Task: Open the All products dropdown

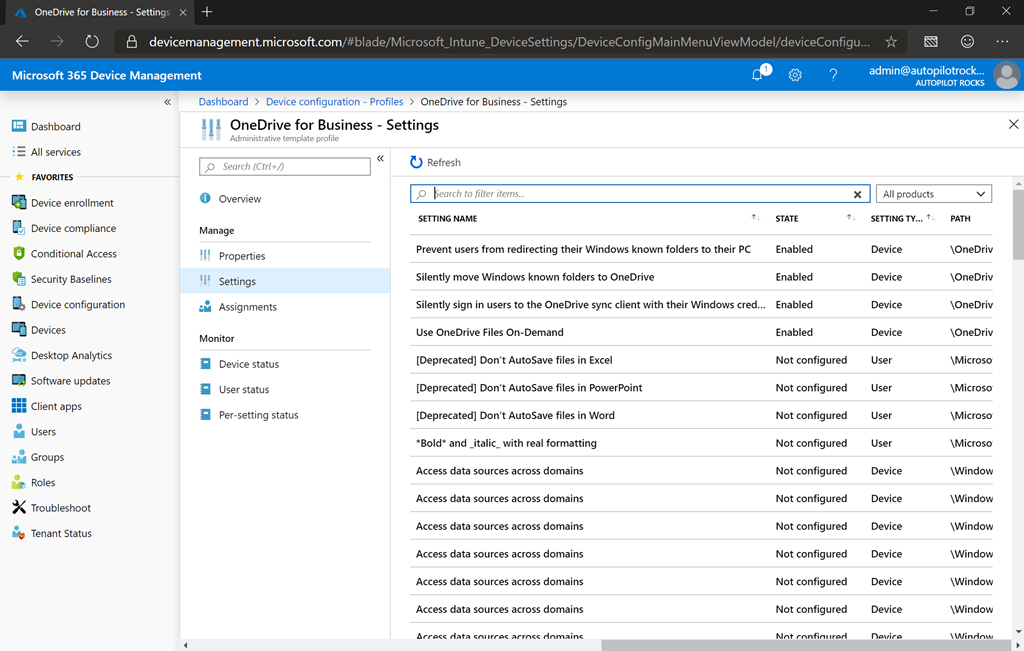Action: coord(933,193)
